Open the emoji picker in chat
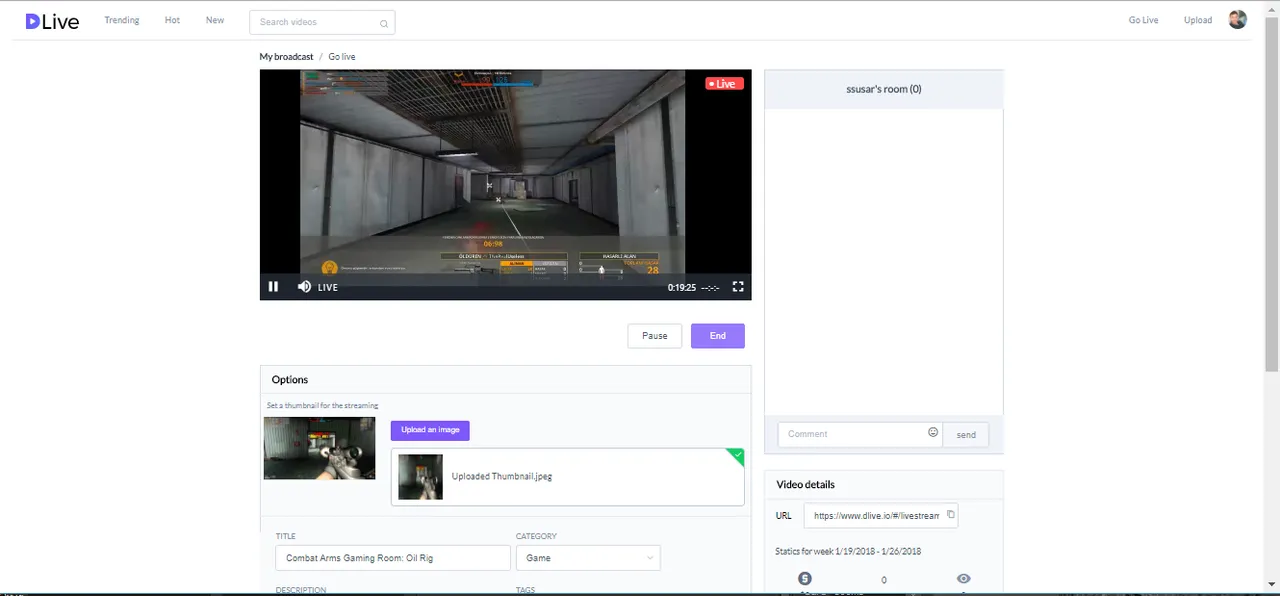Screen dimensions: 1280x596 pos(933,433)
